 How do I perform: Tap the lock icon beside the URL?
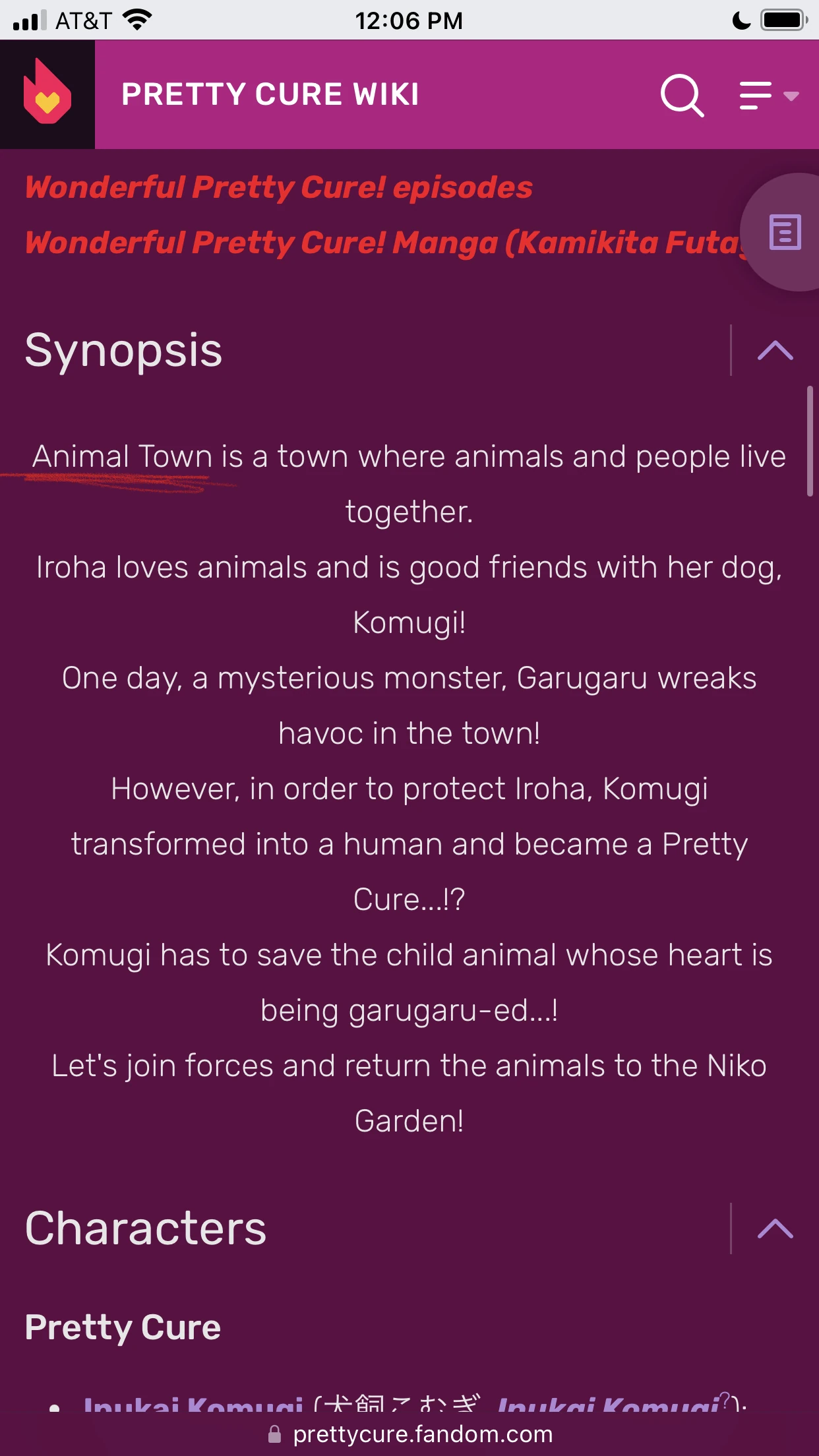(274, 1434)
